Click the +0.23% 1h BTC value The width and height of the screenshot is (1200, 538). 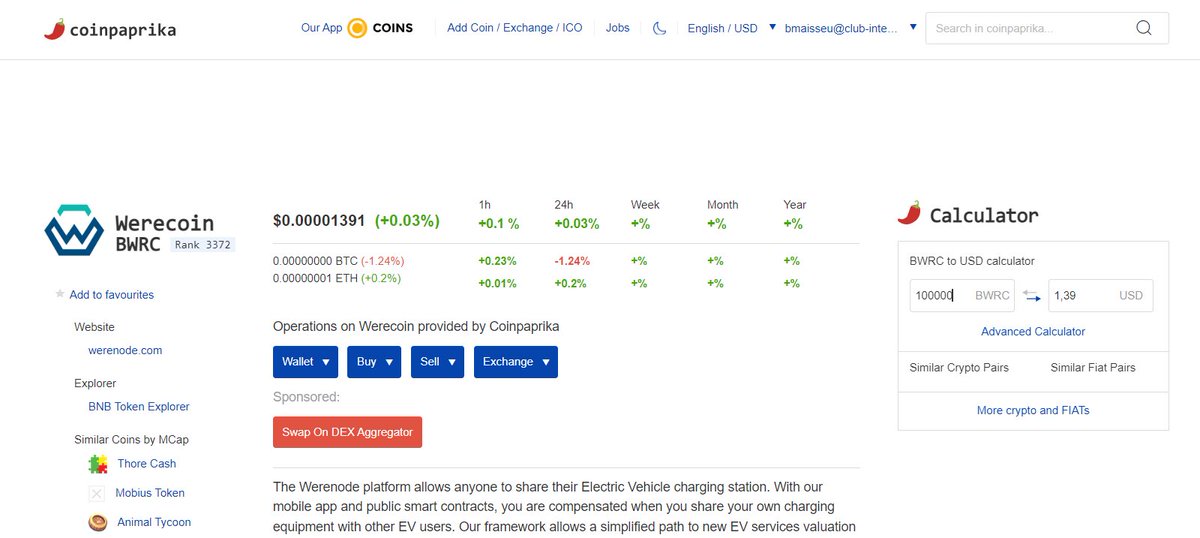coord(497,261)
